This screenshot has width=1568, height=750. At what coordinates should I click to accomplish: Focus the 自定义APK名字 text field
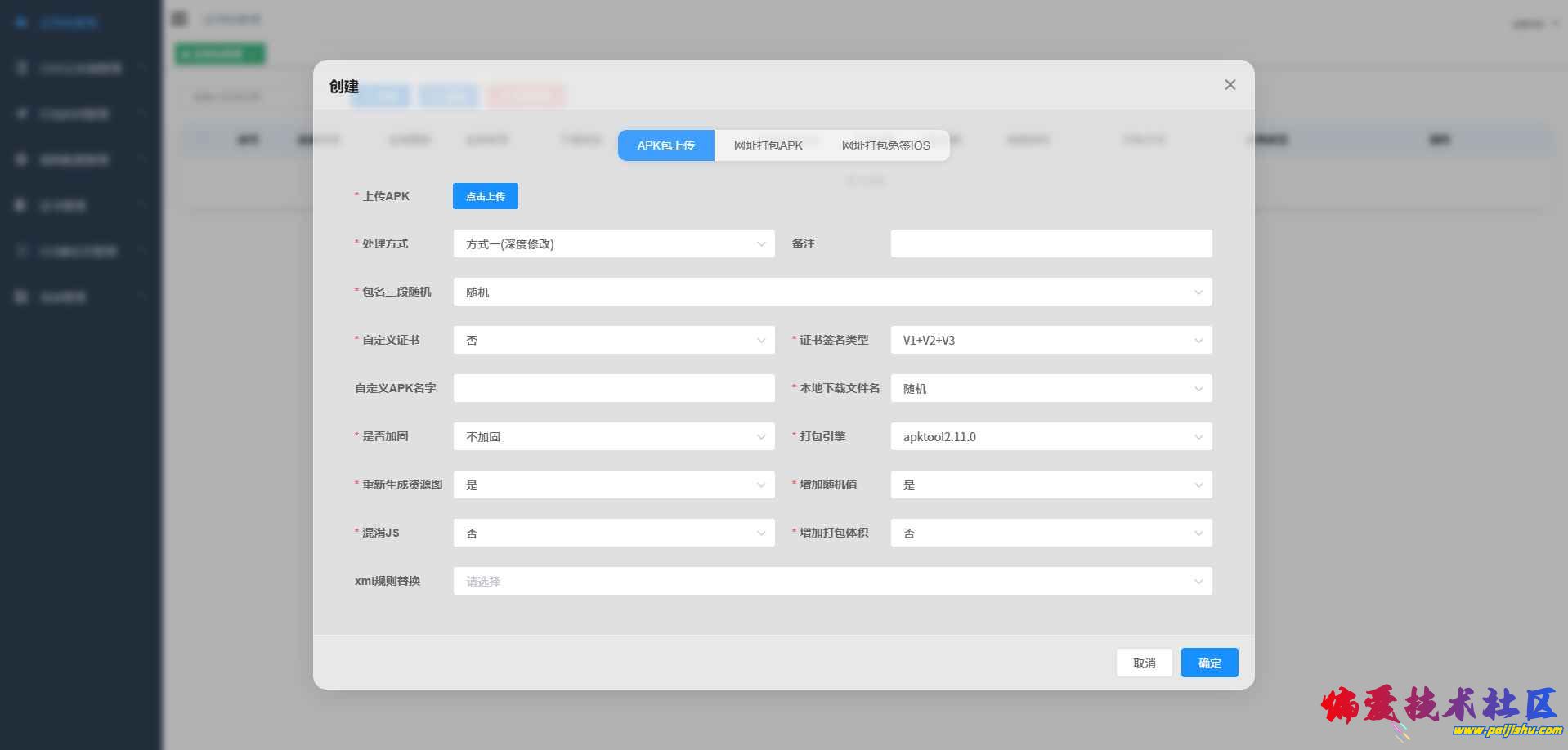[613, 388]
